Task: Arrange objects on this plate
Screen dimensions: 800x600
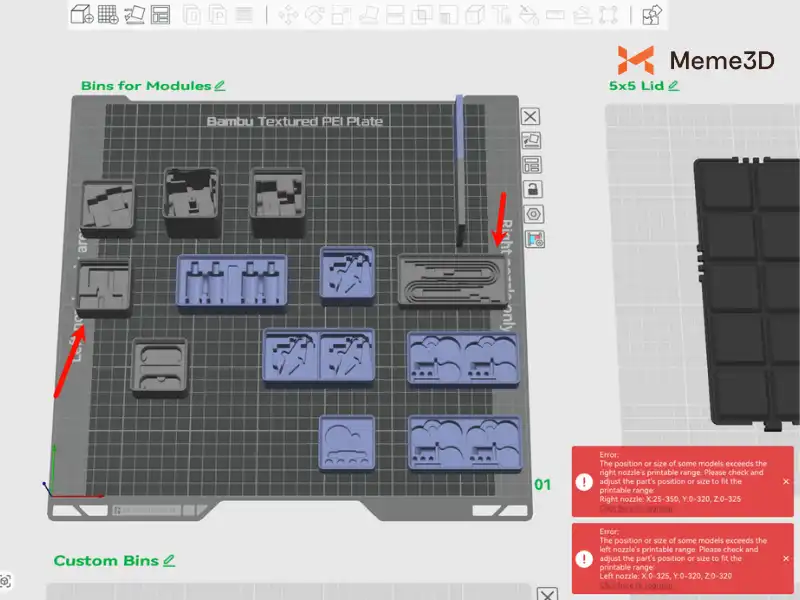Action: pos(532,165)
